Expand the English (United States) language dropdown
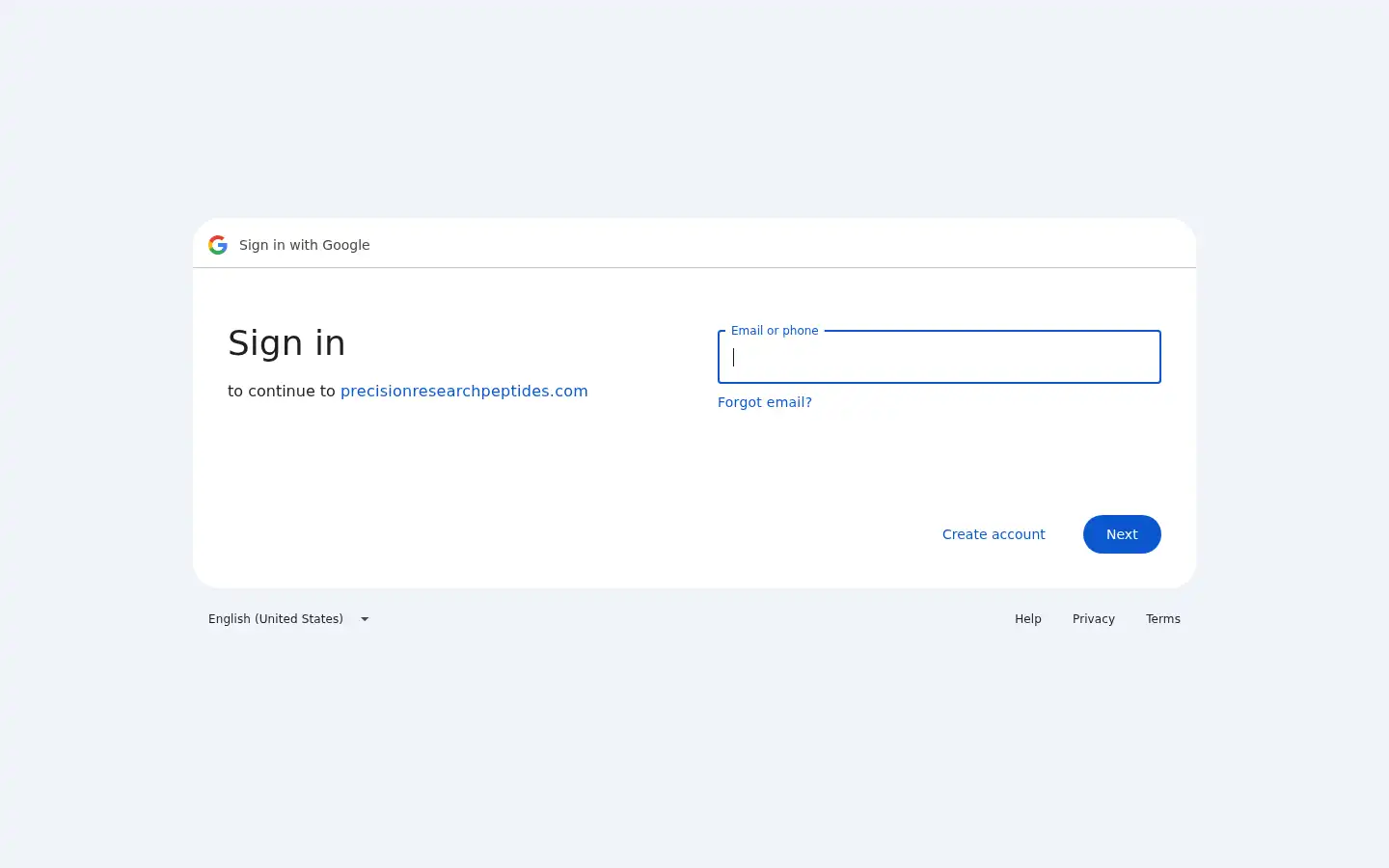1389x868 pixels. coord(289,619)
